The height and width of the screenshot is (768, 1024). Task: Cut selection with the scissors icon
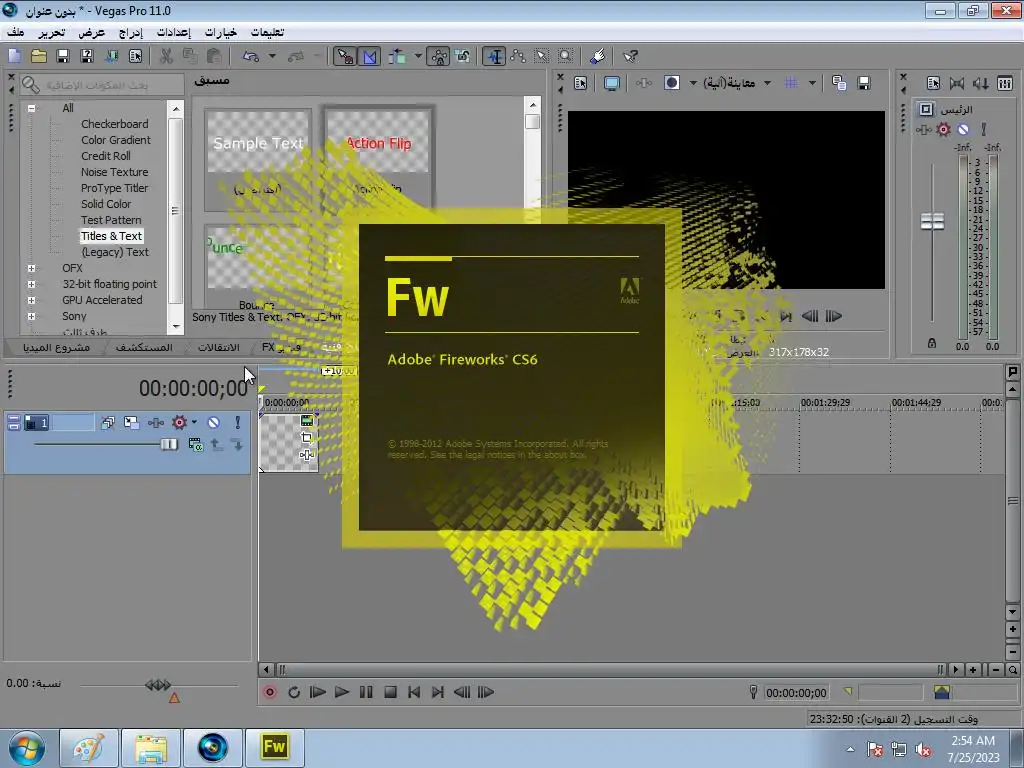click(x=167, y=56)
